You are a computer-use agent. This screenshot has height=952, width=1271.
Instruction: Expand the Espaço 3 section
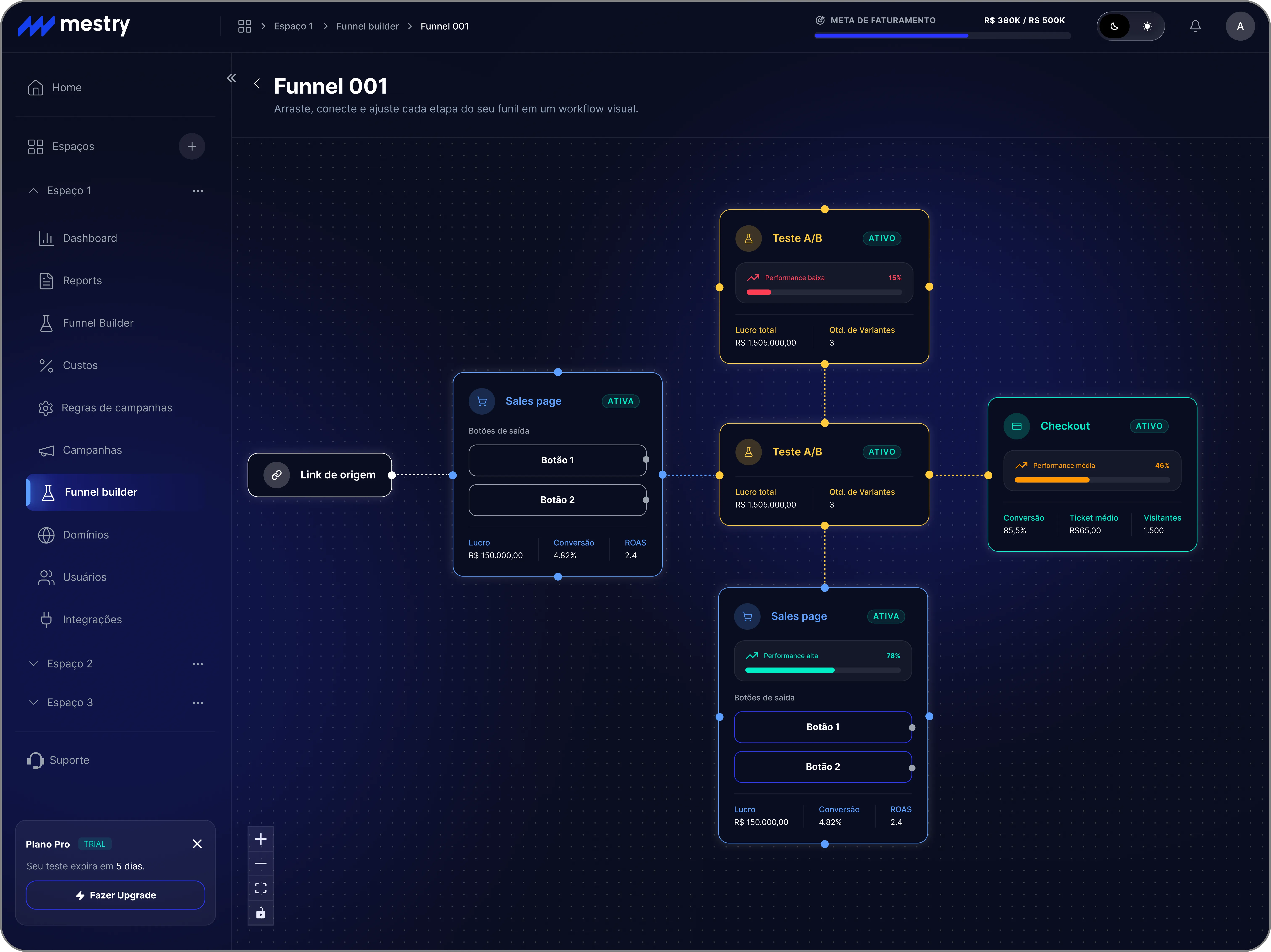click(x=34, y=703)
